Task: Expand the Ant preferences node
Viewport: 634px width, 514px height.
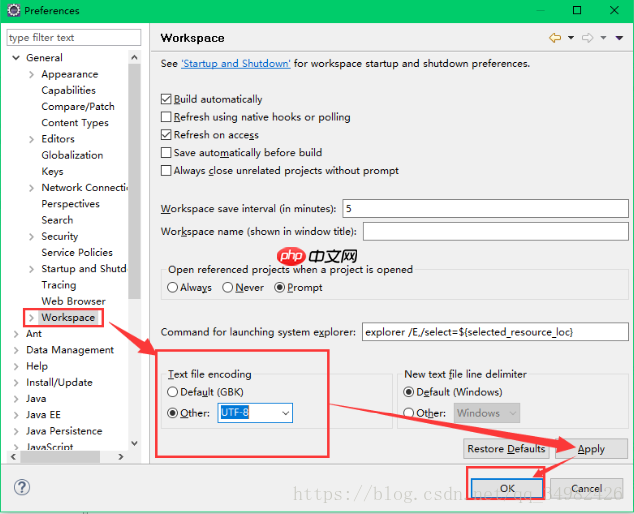Action: coord(16,334)
